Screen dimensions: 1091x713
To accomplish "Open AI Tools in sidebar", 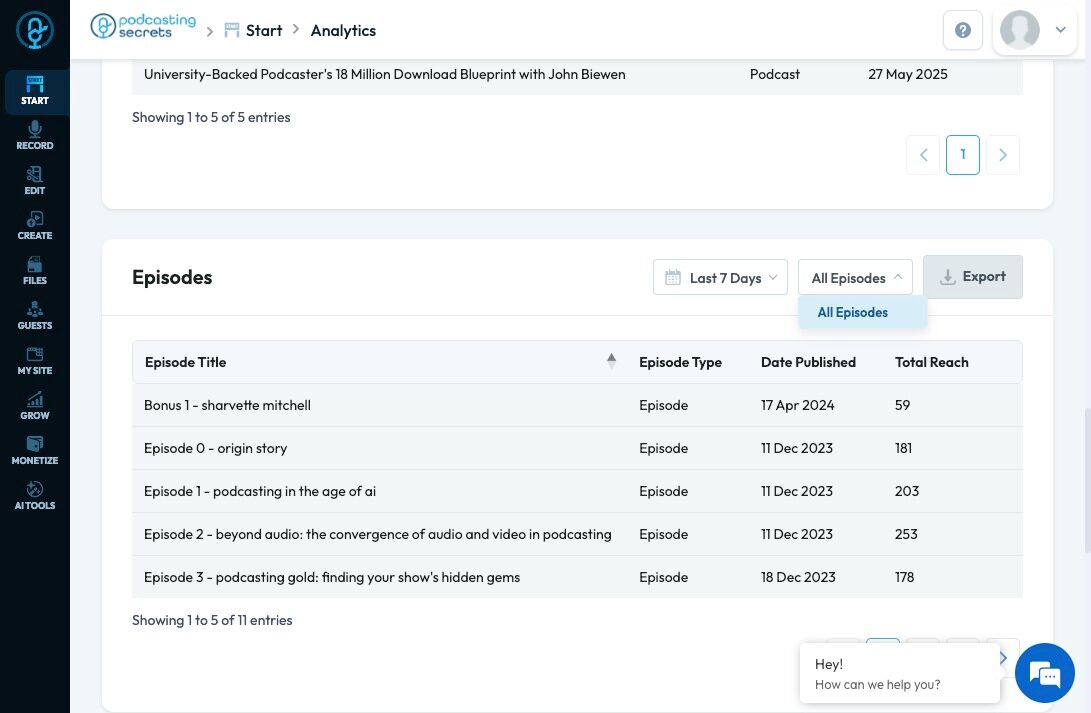I will [x=34, y=495].
